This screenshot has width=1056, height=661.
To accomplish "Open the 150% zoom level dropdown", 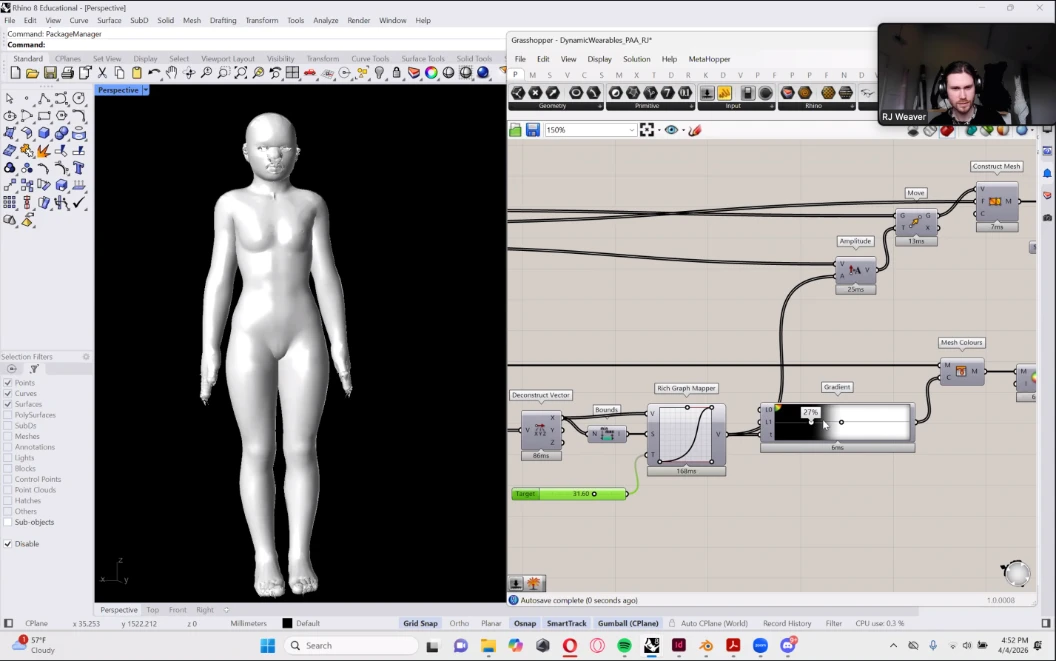I will point(631,130).
